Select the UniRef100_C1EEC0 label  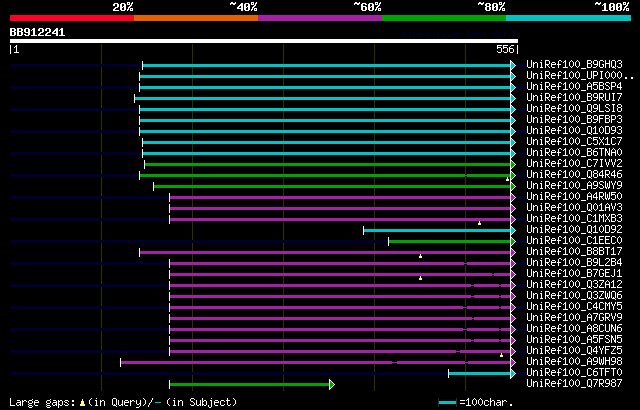click(574, 241)
